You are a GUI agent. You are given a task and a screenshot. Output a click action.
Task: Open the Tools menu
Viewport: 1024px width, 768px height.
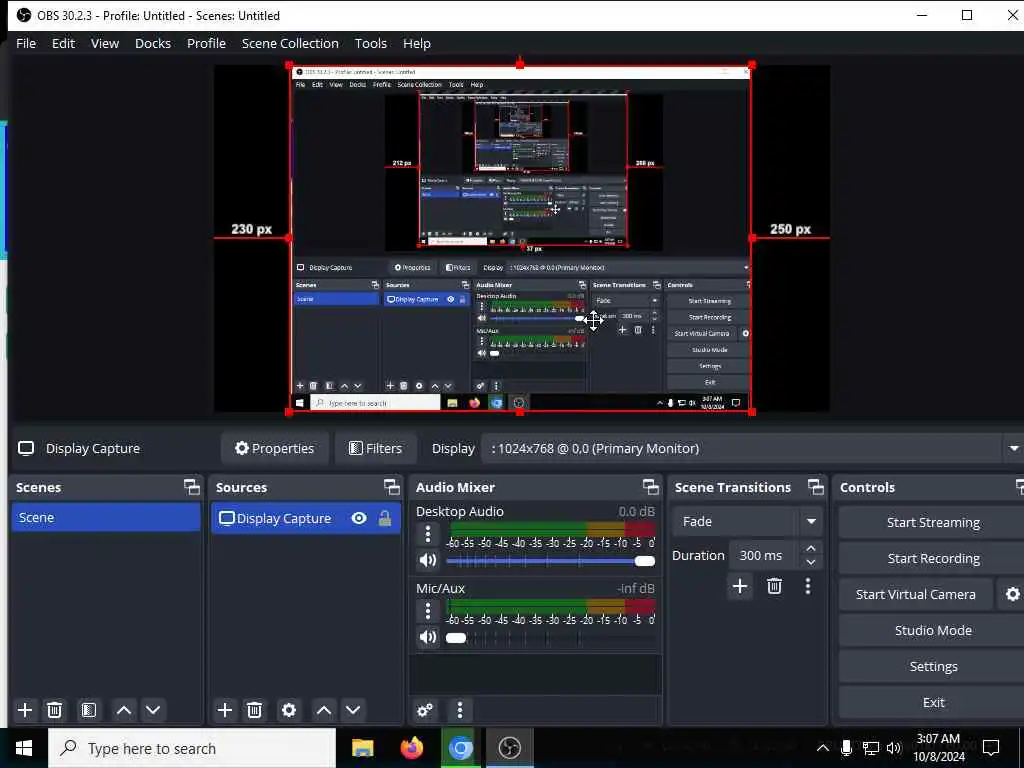pos(371,43)
